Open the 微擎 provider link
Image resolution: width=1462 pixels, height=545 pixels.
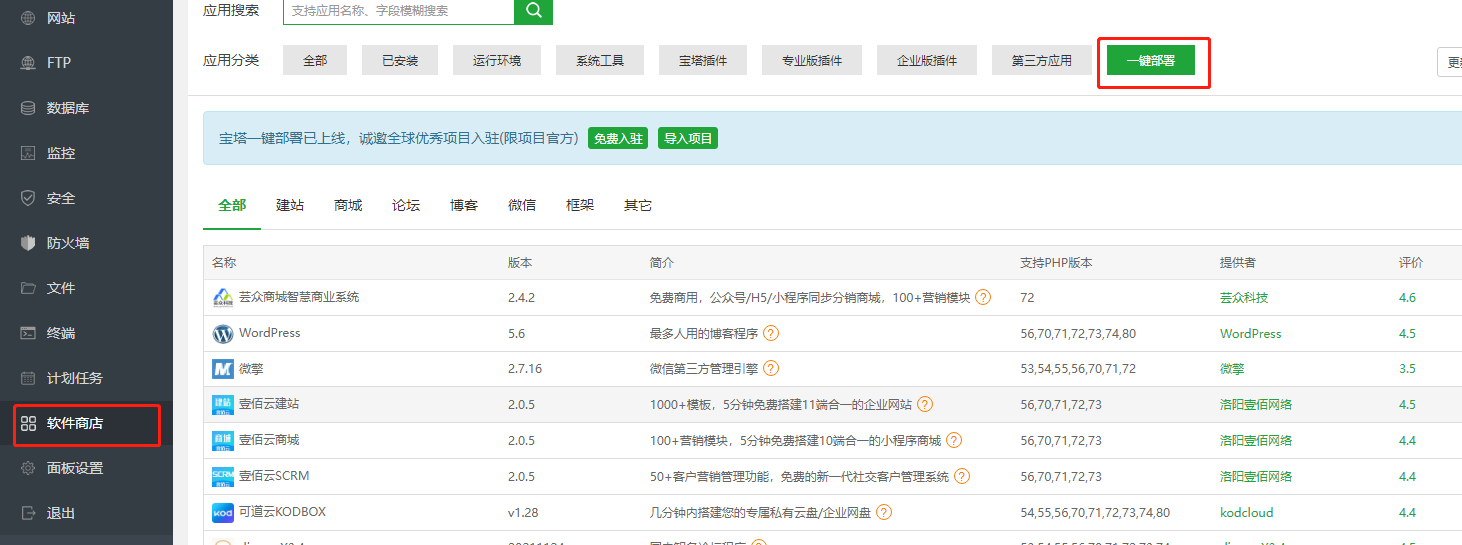[x=1232, y=369]
